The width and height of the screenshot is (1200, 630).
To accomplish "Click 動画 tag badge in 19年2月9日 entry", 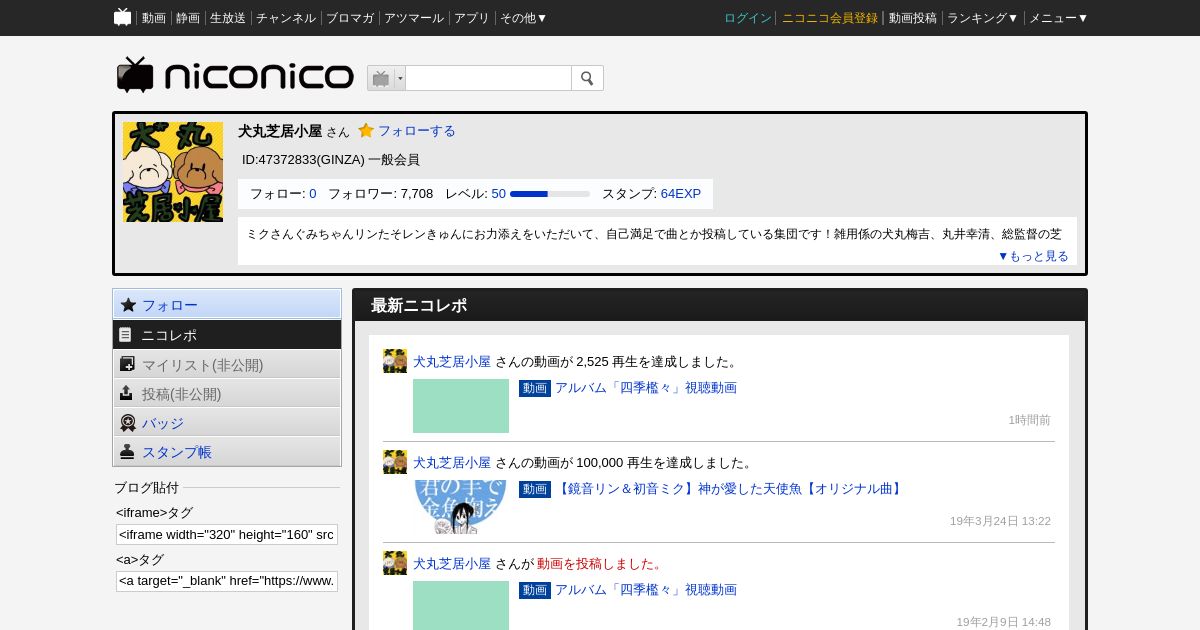I will [535, 590].
